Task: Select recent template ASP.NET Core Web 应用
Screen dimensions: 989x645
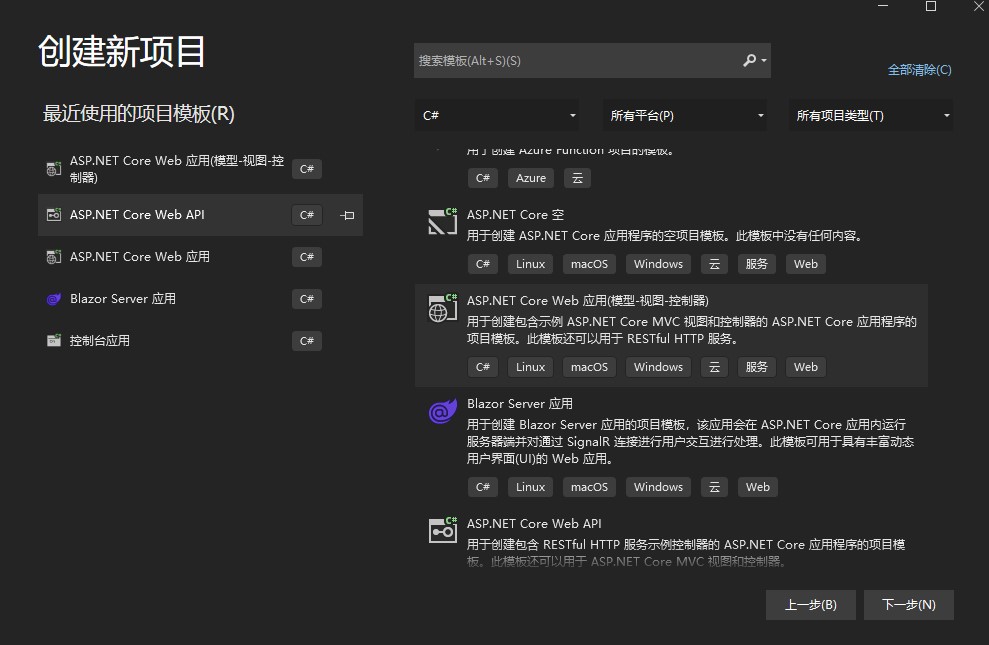Action: point(200,257)
